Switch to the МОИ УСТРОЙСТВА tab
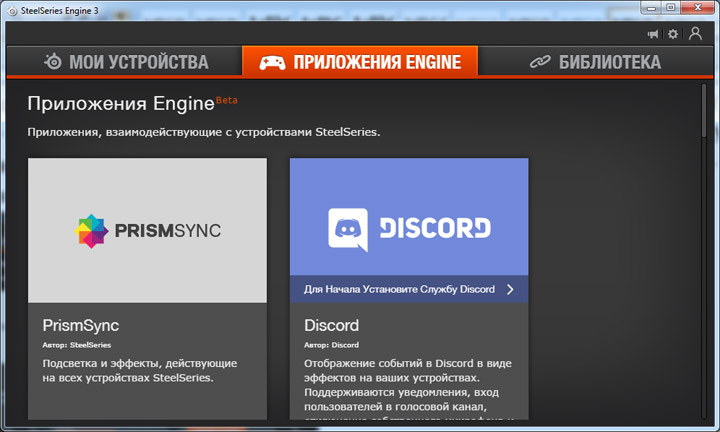Screen dimensions: 720x432 click(x=124, y=62)
